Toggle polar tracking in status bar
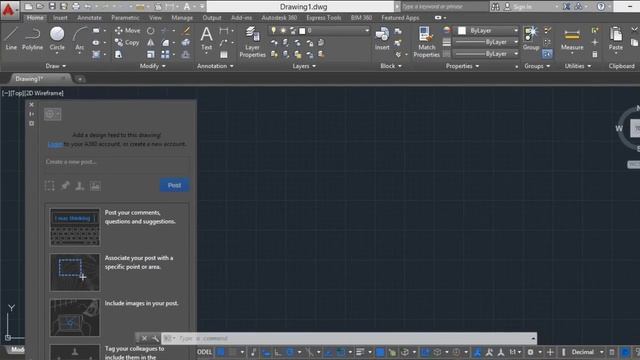 pos(290,352)
